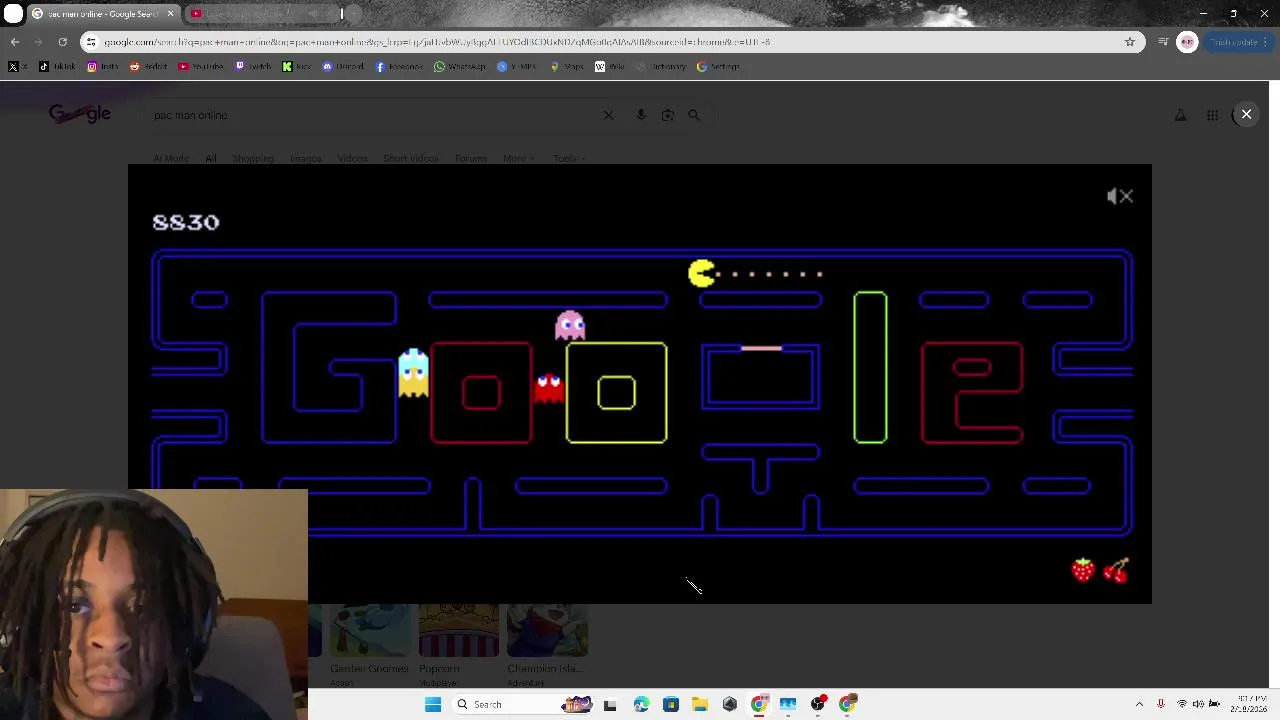Image resolution: width=1280 pixels, height=720 pixels.
Task: Open the system tray volume icon
Action: (1198, 704)
